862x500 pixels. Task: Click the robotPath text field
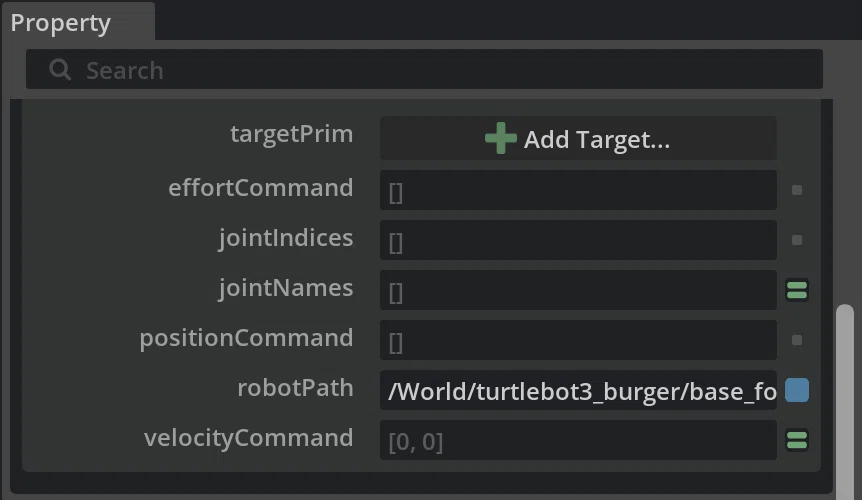coord(578,390)
